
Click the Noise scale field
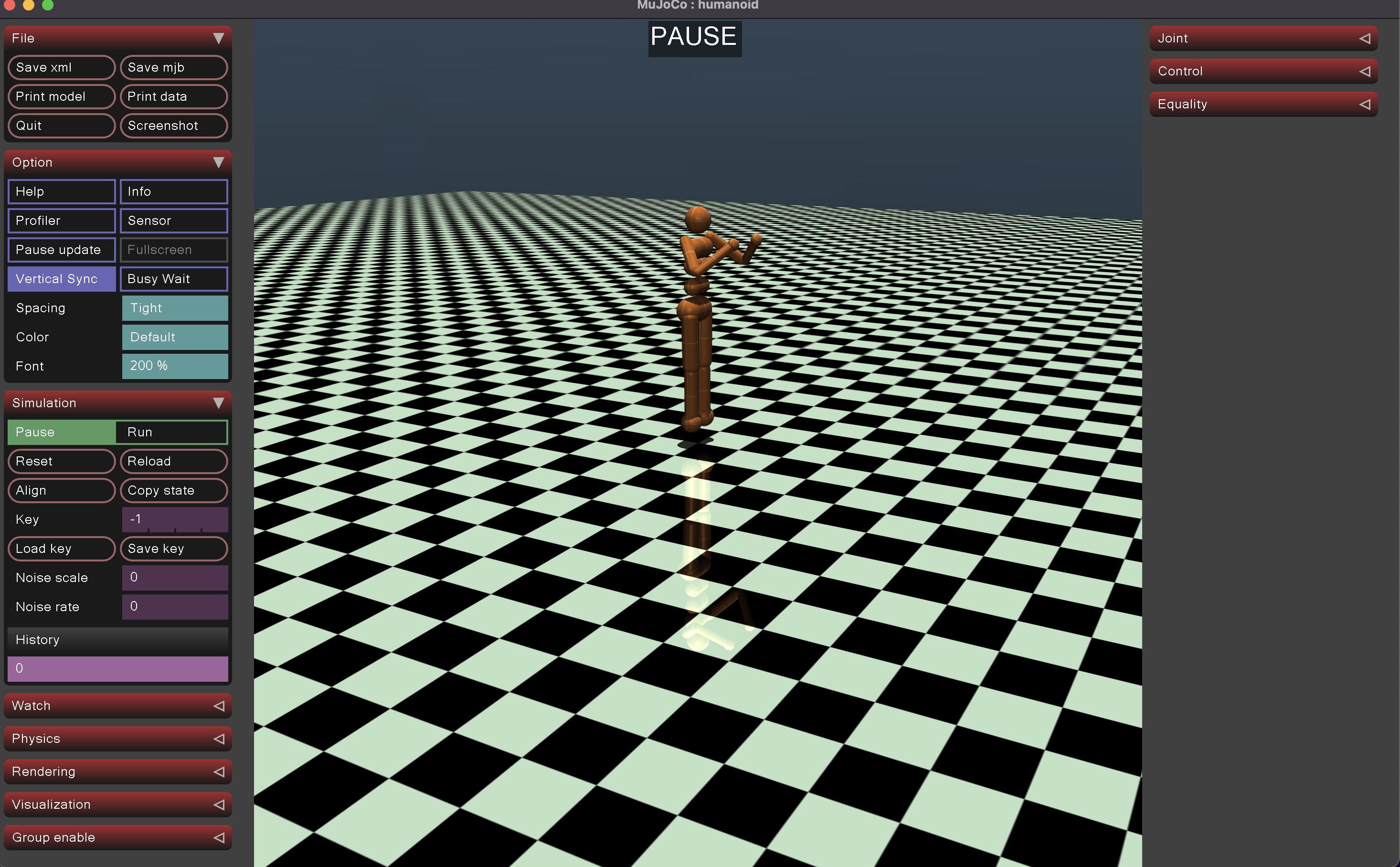174,577
